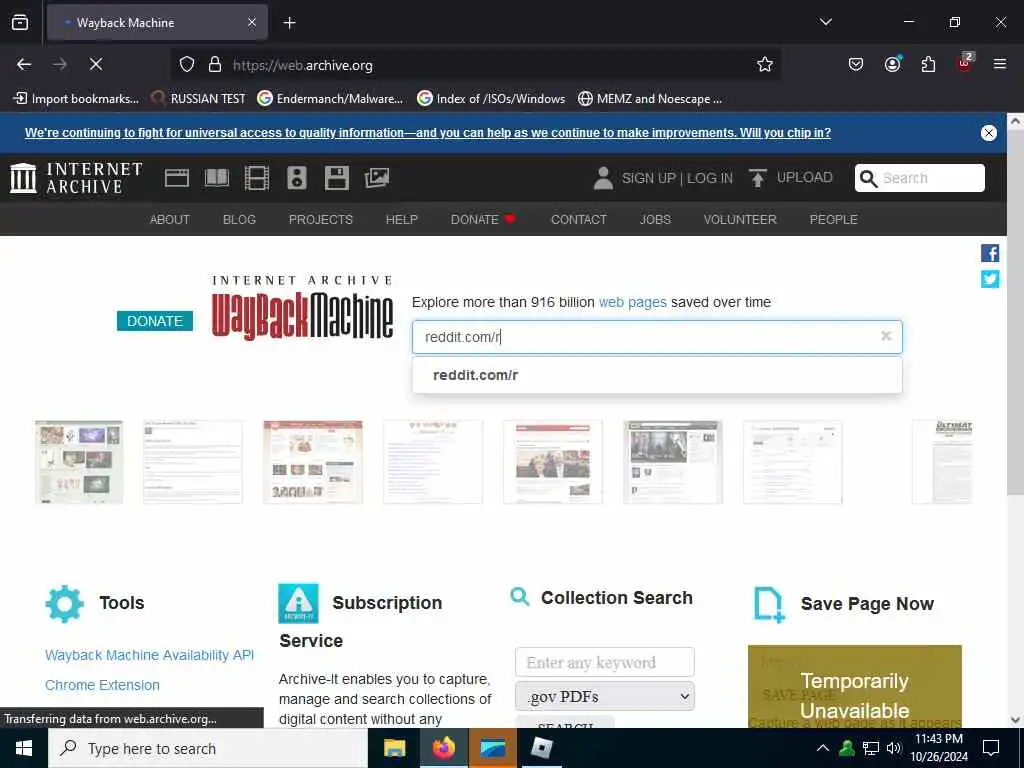This screenshot has width=1024, height=768.
Task: Open the volume speaker tray icon
Action: point(894,748)
